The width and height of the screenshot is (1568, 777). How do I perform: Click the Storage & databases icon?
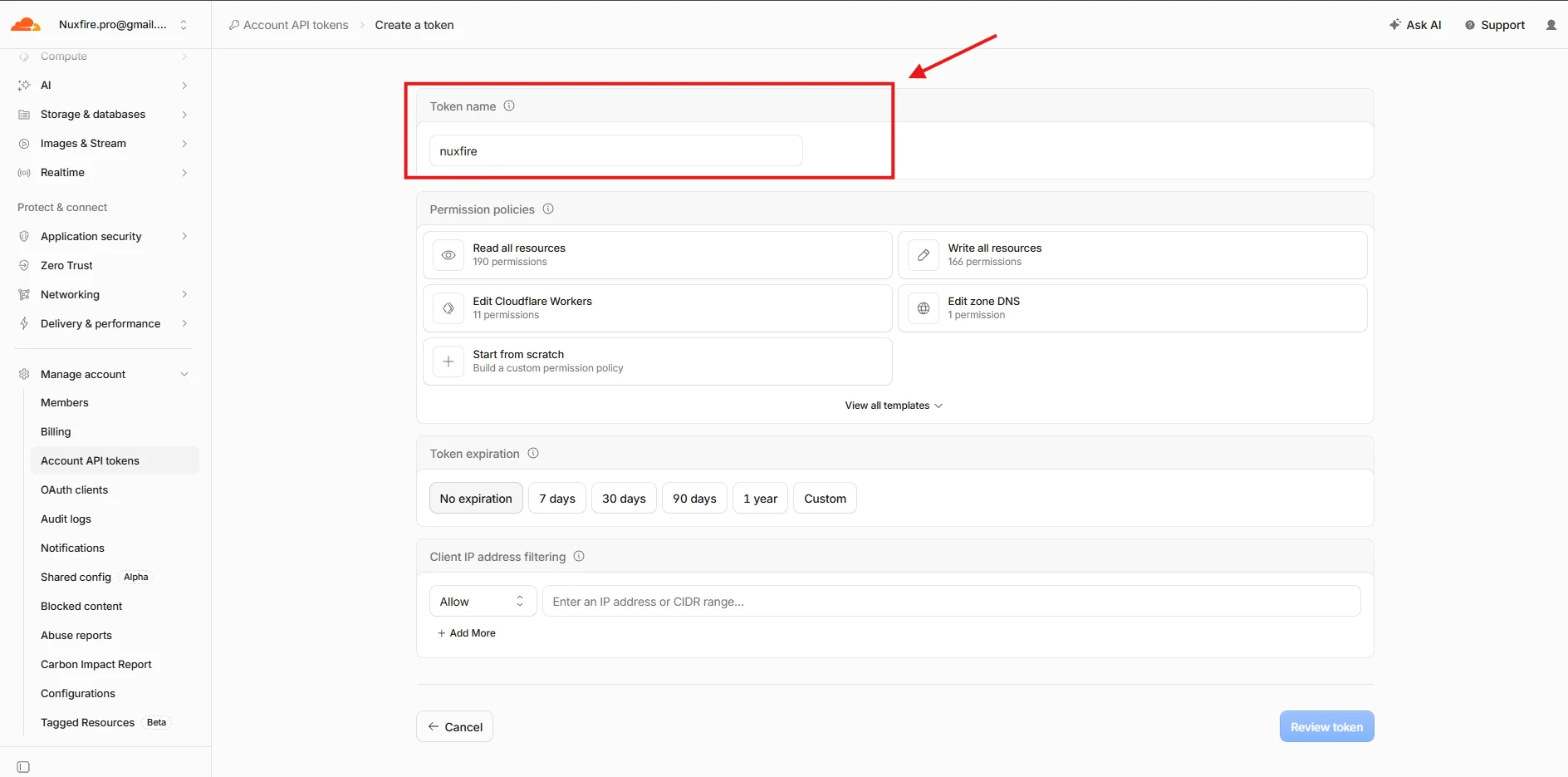point(24,115)
